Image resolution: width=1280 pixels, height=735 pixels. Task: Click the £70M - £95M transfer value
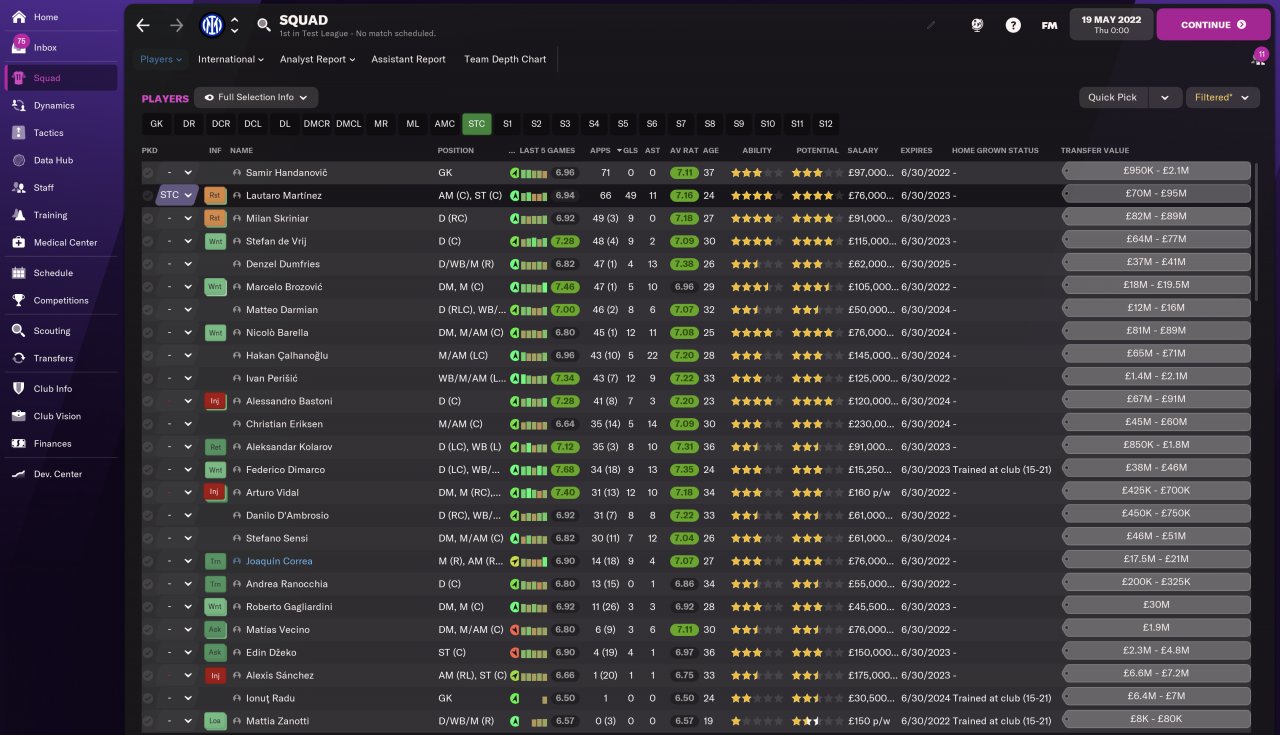(x=1156, y=195)
